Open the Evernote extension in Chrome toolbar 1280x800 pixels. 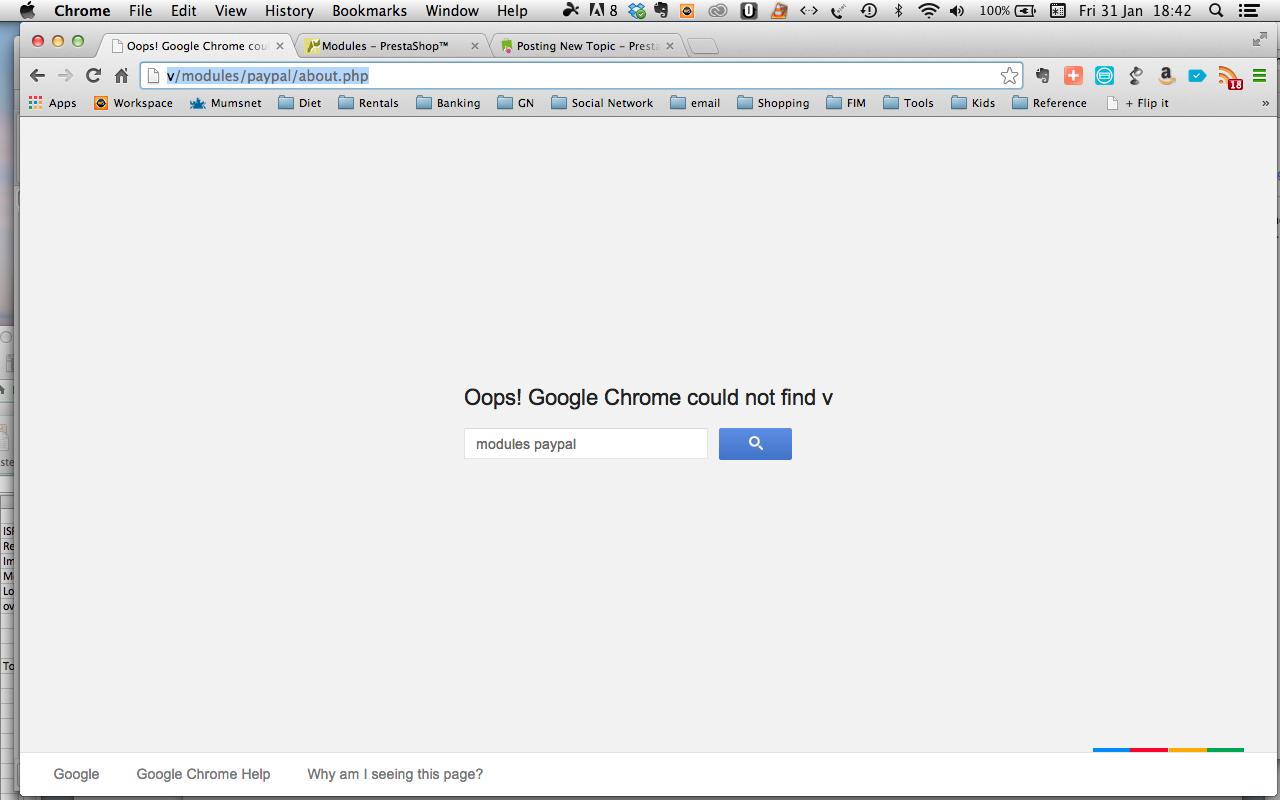(x=1042, y=76)
